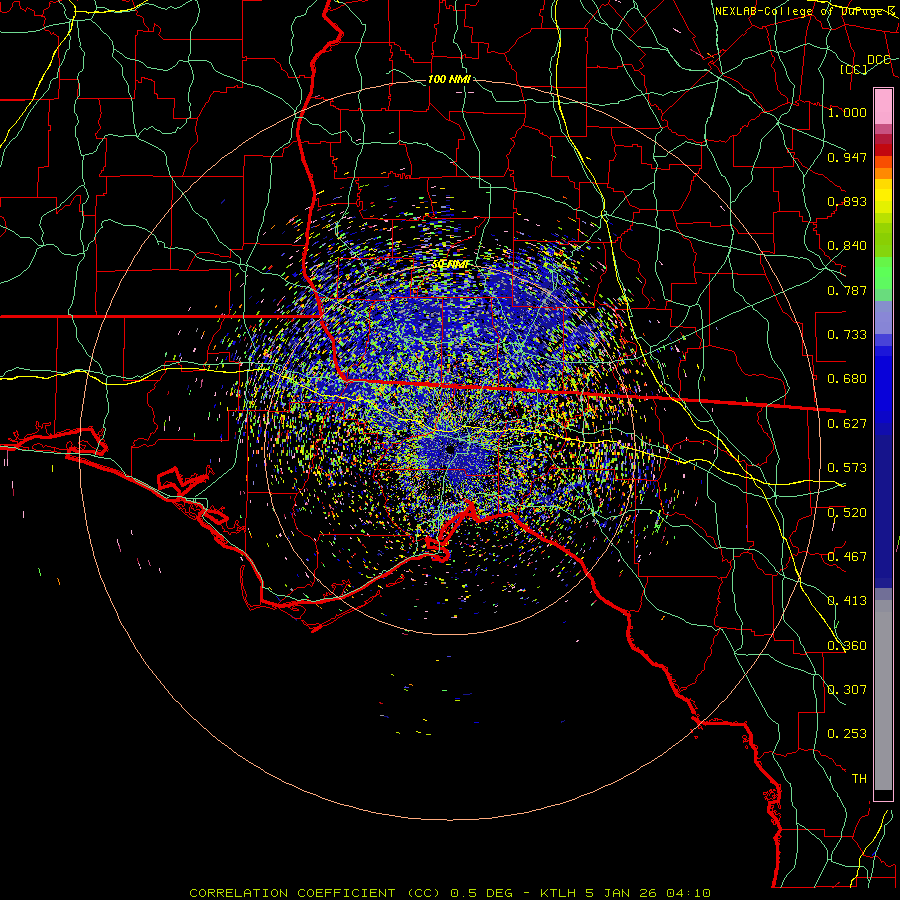Click the 50 NMI range ring label
Viewport: 900px width, 900px height.
[x=451, y=265]
